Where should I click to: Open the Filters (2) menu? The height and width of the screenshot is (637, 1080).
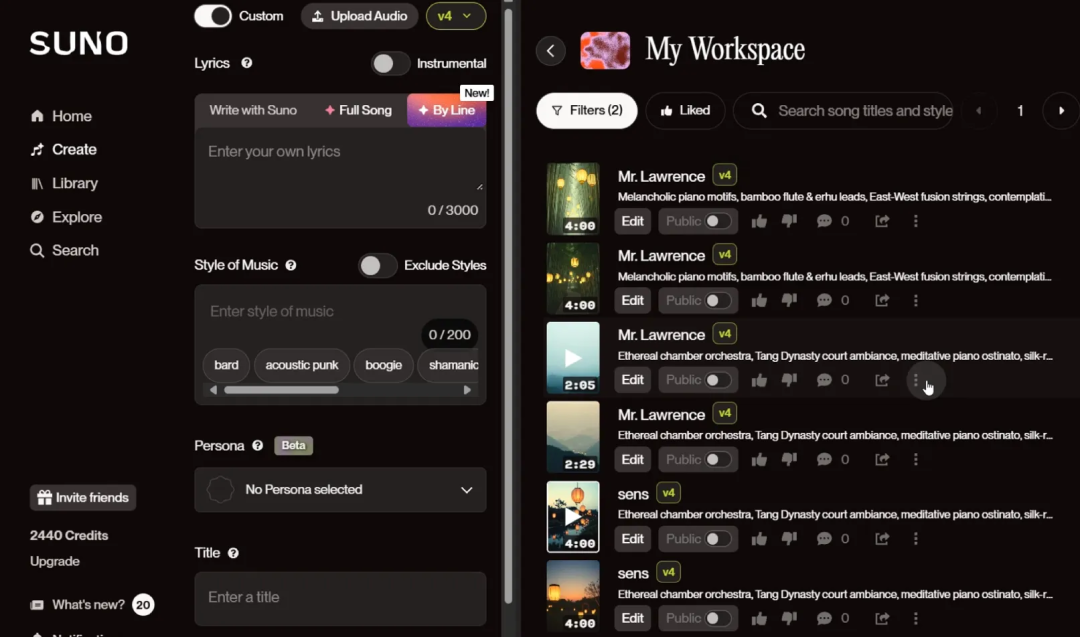coord(587,110)
